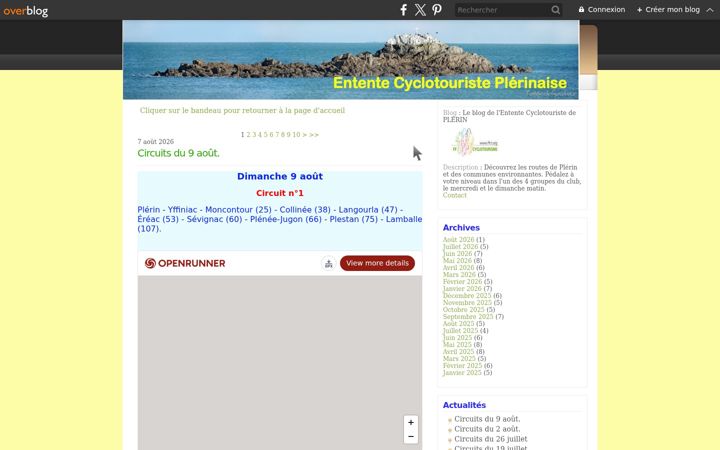Image resolution: width=720 pixels, height=450 pixels.
Task: Open the Connexion login link
Action: pyautogui.click(x=602, y=9)
